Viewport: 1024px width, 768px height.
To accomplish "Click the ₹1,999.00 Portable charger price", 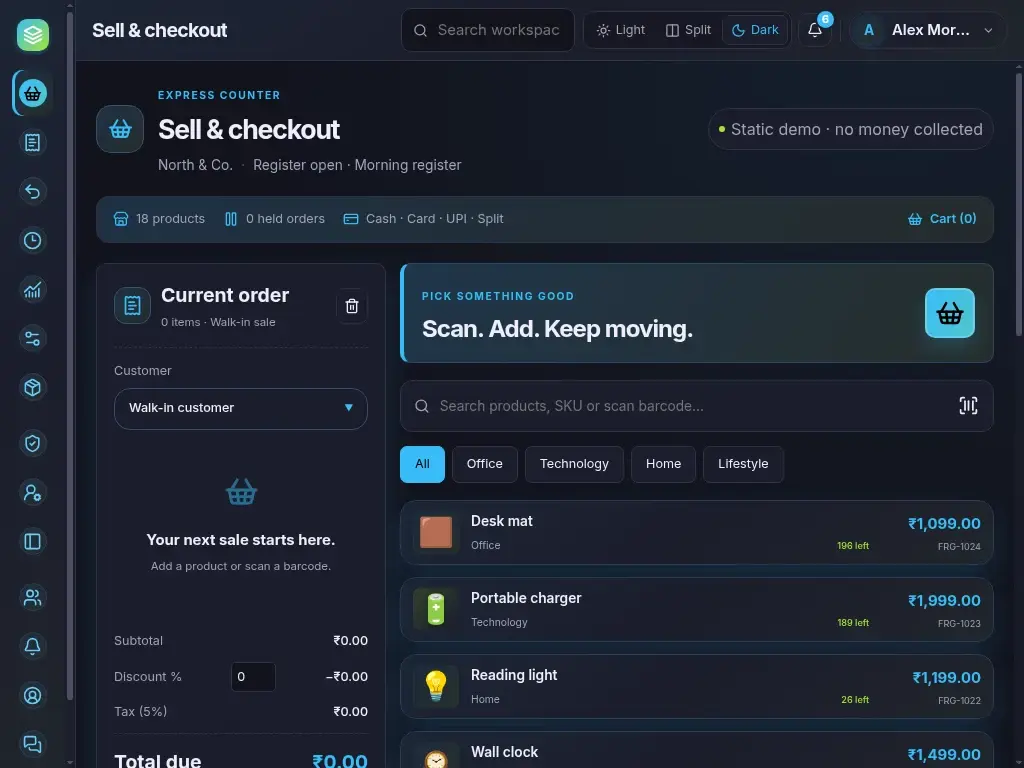I will pos(944,600).
